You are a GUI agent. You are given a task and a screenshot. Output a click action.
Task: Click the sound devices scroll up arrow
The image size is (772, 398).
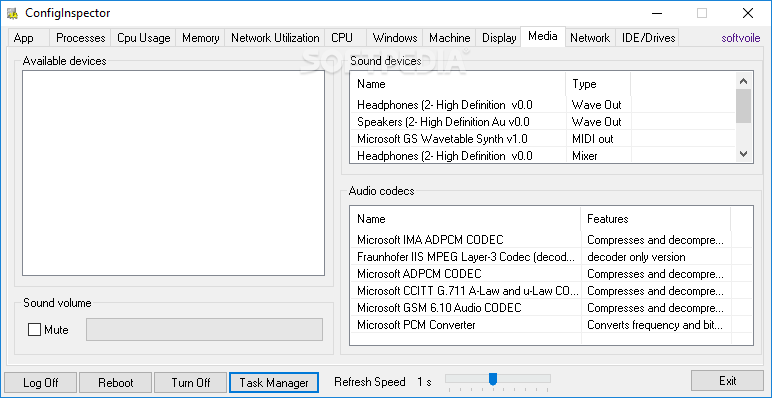(743, 81)
